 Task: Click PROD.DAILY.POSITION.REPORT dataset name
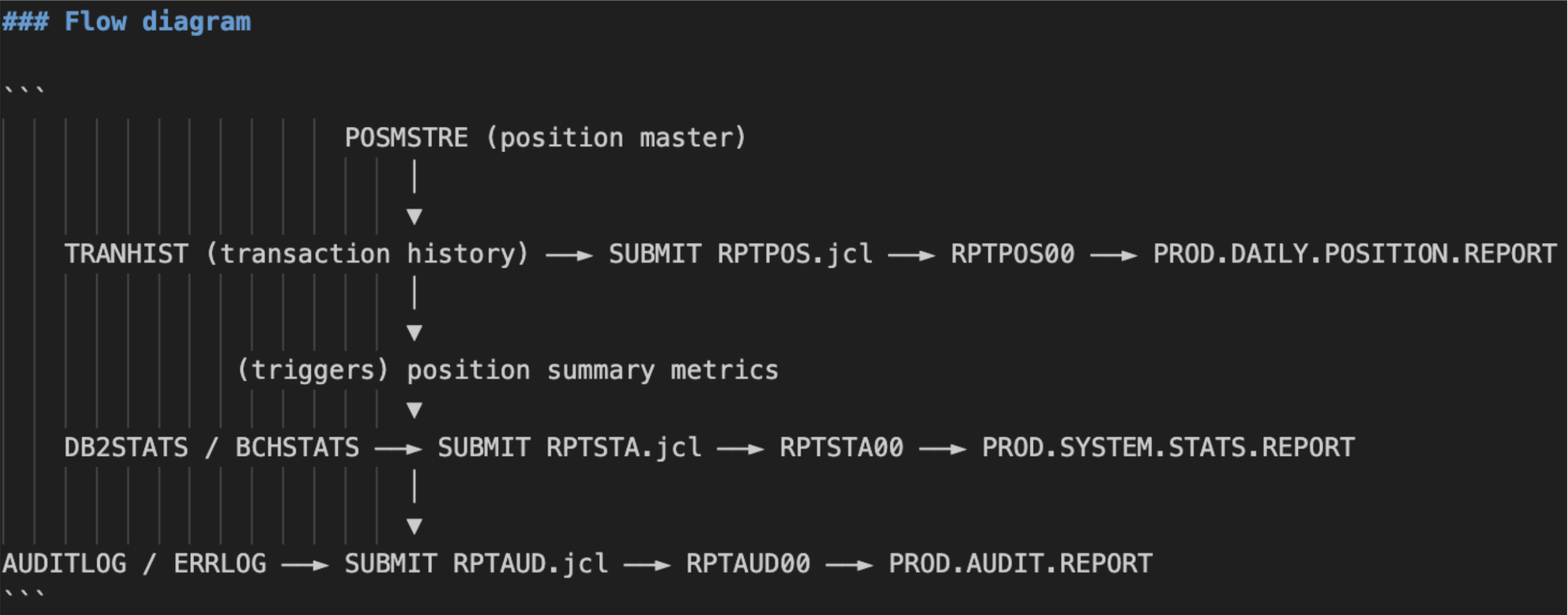[1354, 254]
